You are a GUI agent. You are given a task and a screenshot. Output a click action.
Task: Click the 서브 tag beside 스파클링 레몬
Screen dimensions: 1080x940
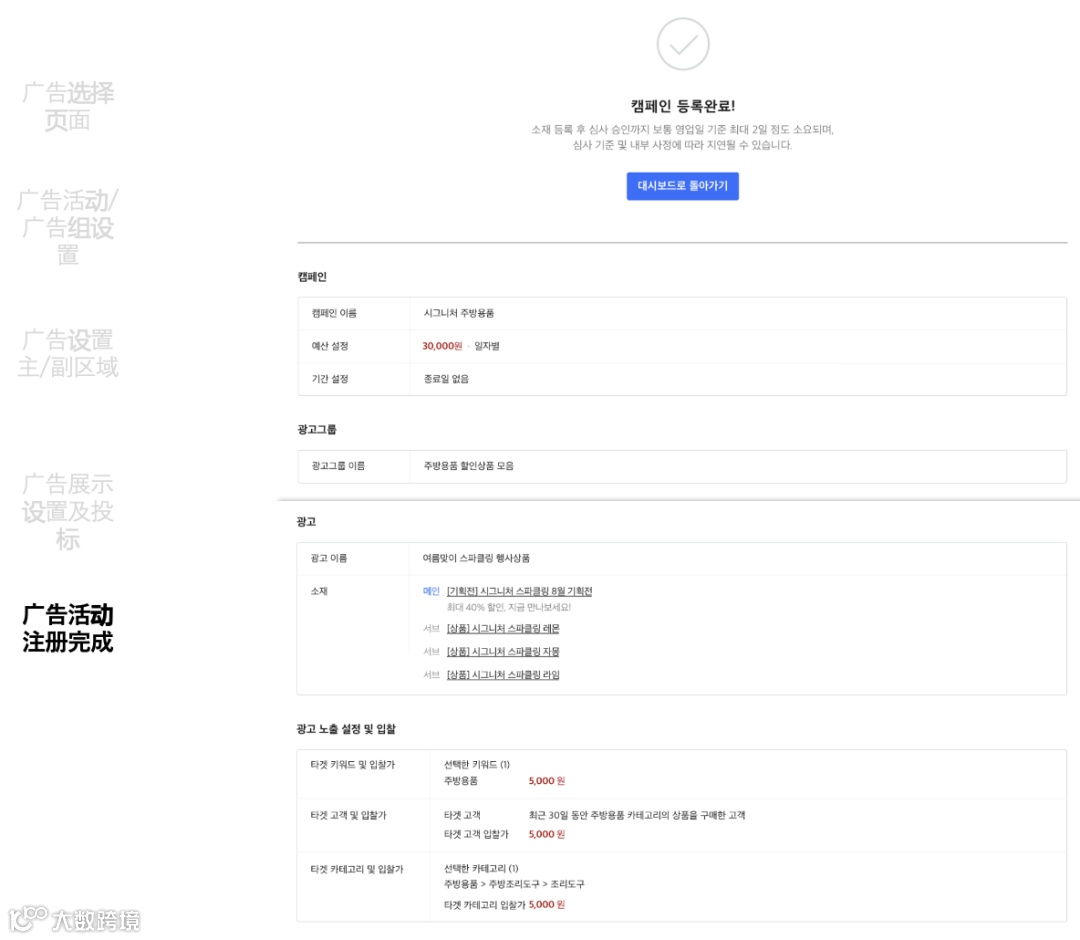pos(431,629)
